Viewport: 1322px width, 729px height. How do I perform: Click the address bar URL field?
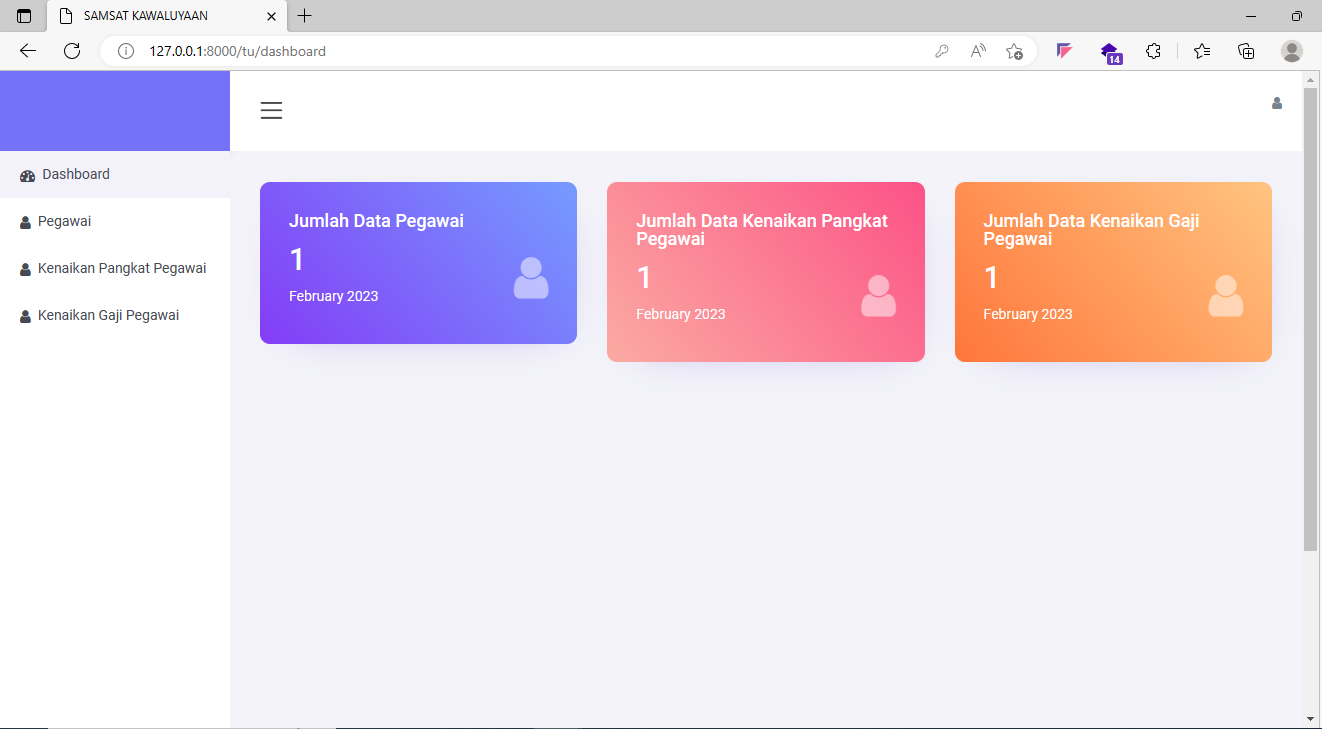point(500,51)
